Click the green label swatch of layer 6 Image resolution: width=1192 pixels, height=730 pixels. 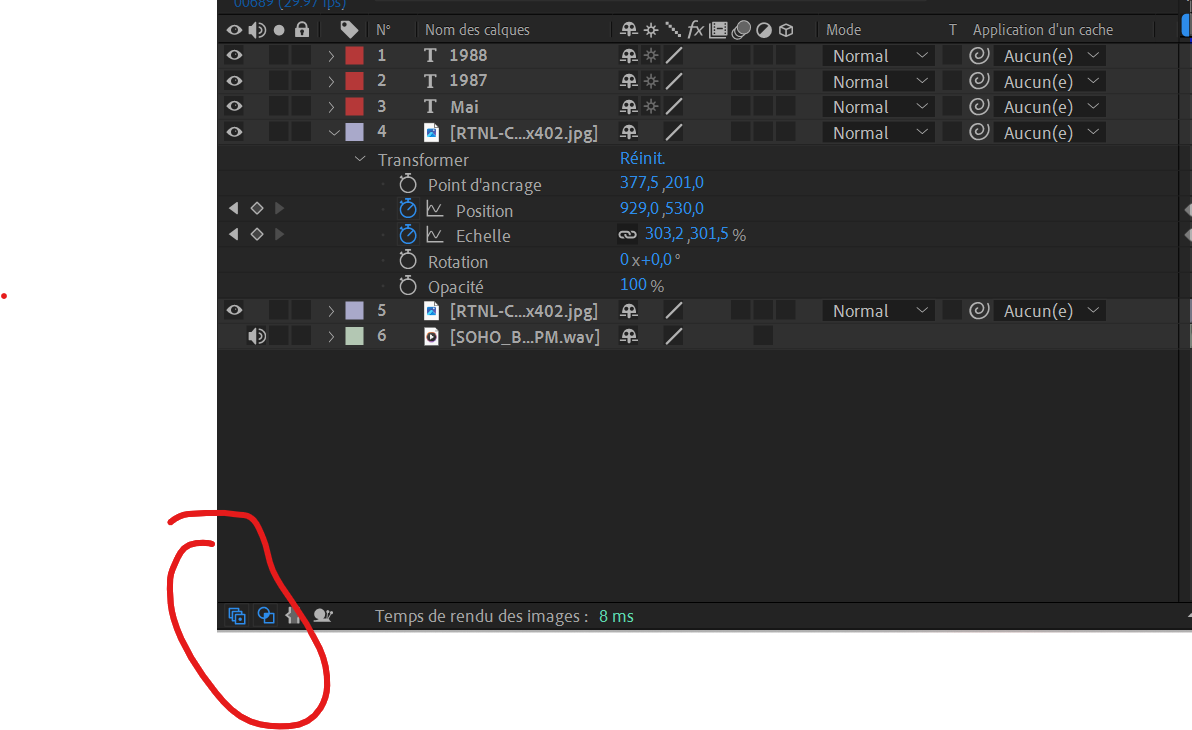click(354, 336)
